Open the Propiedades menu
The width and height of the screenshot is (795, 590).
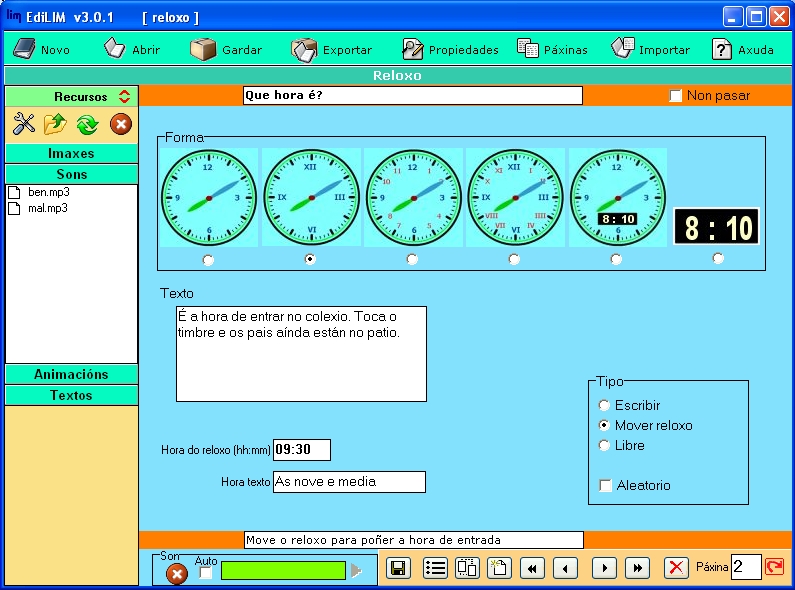[x=450, y=49]
